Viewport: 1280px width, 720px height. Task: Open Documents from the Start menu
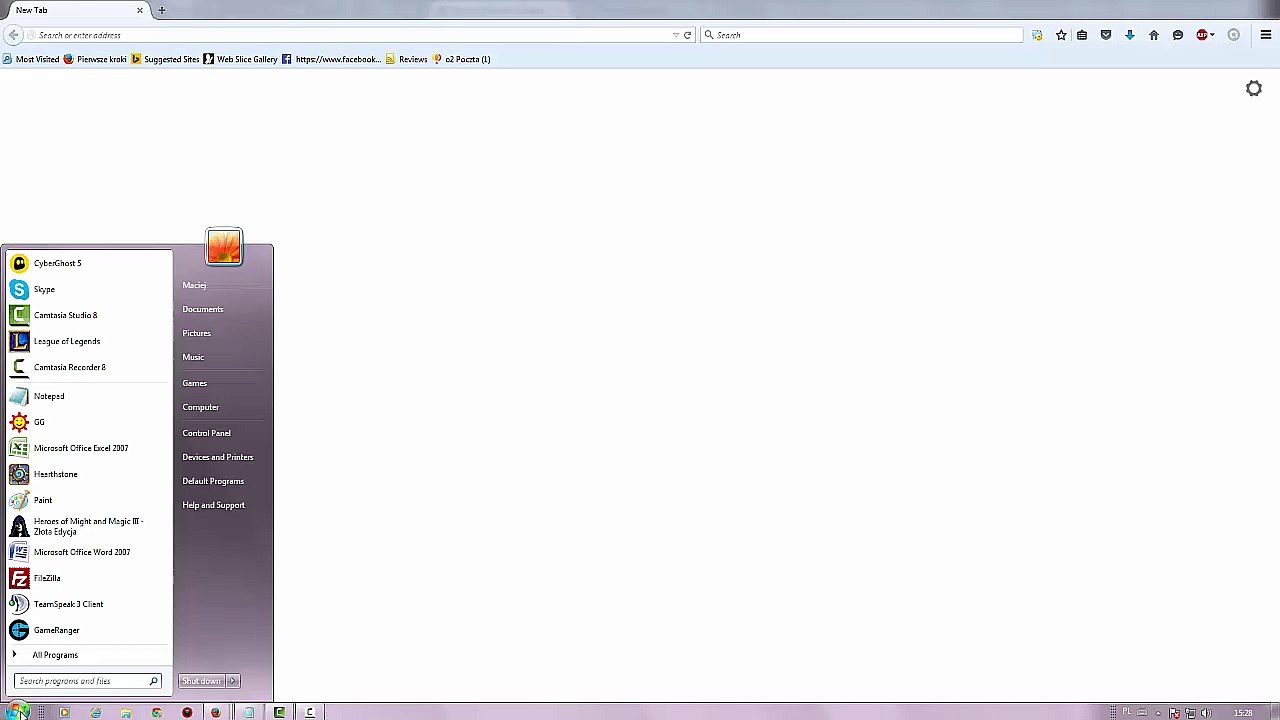203,309
